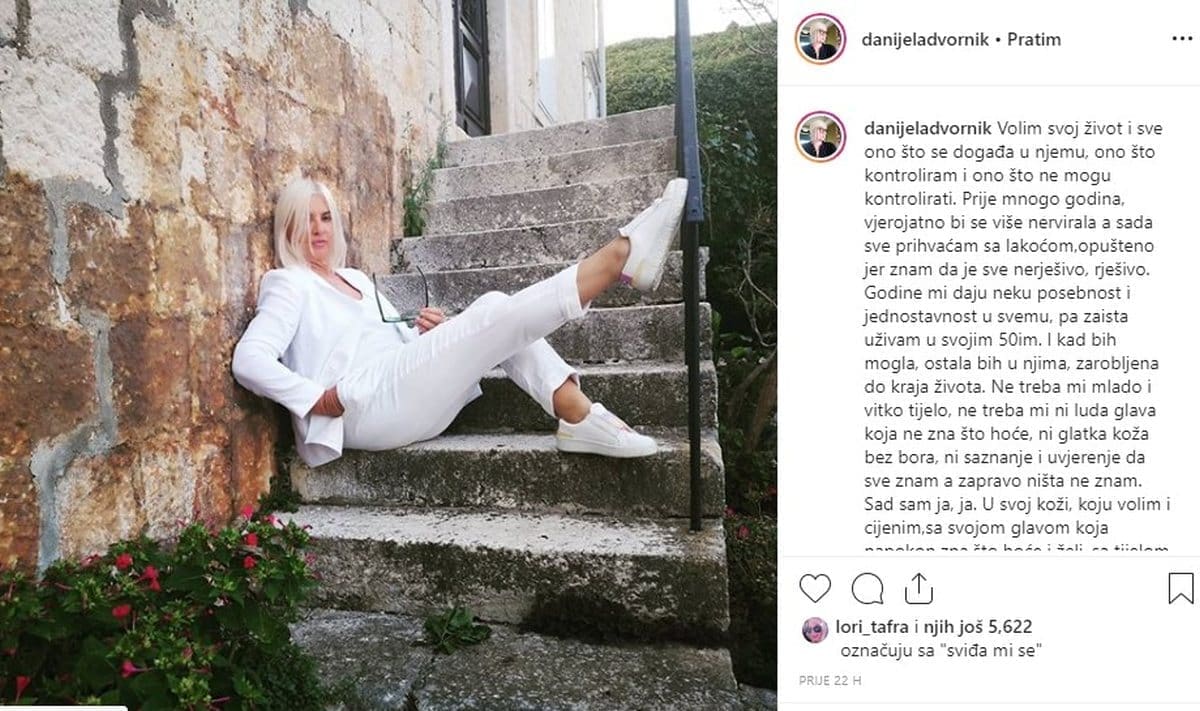Share the post via the upload arrow icon
This screenshot has height=711, width=1200.
pyautogui.click(x=918, y=588)
